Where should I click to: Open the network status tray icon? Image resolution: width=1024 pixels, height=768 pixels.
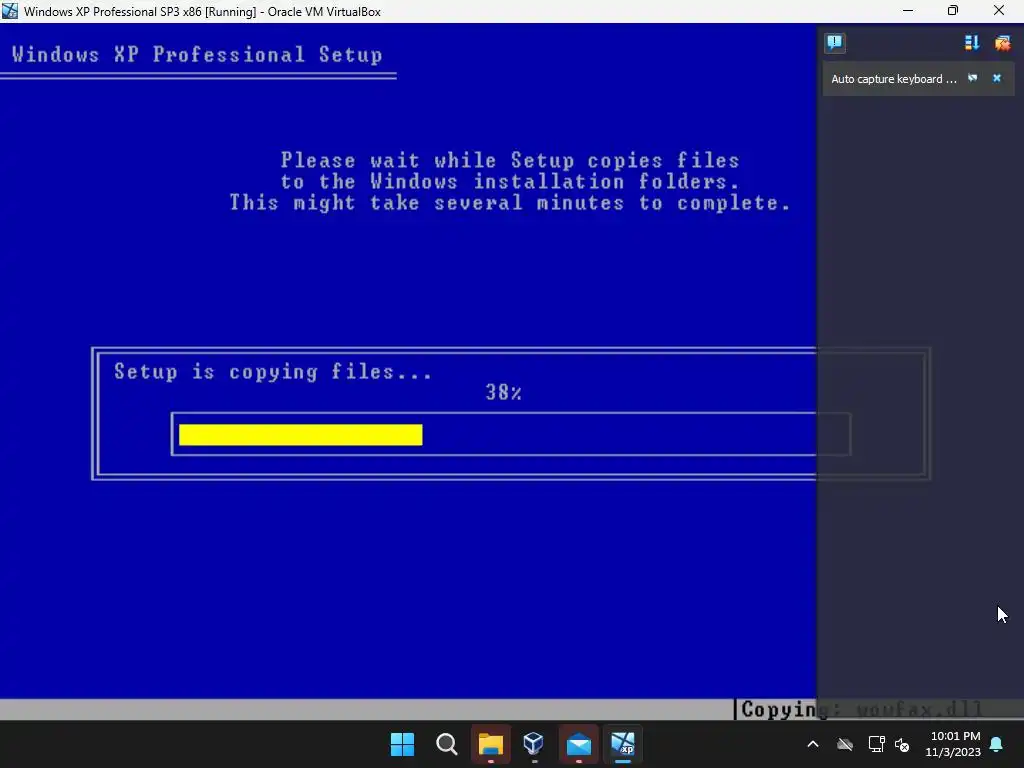coord(876,744)
